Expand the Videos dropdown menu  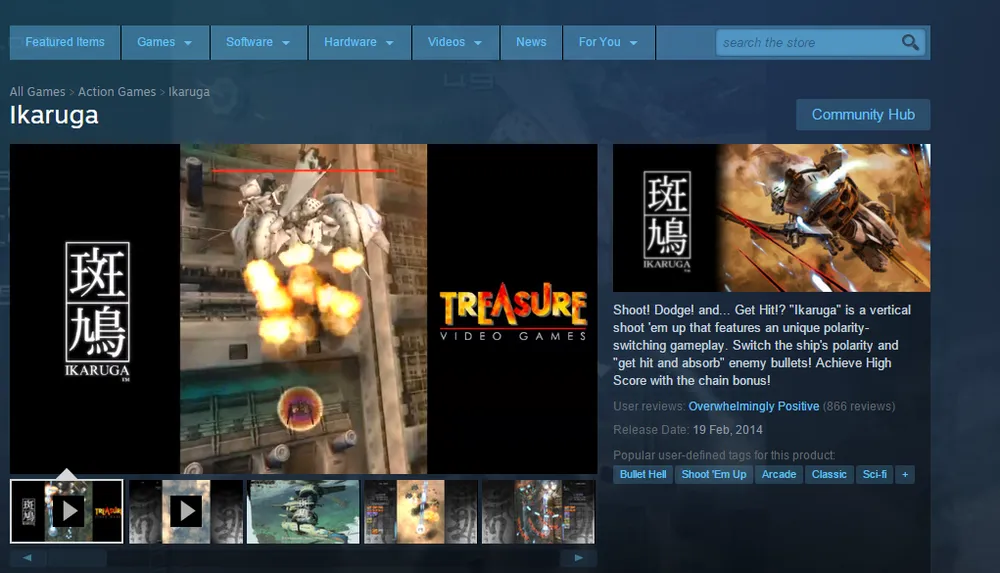pos(455,42)
